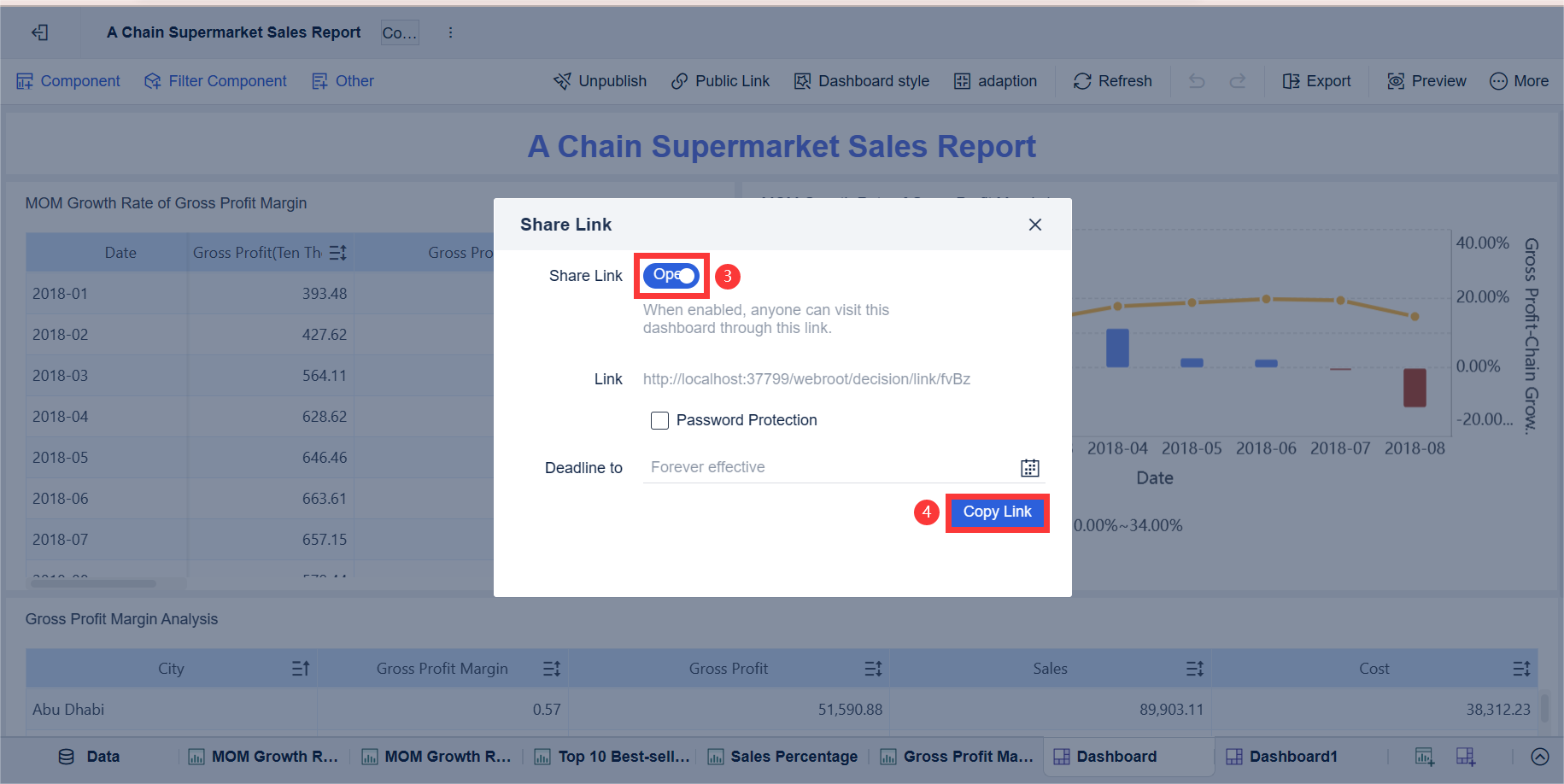Click the Copy Link button
Viewport: 1564px width, 784px height.
[x=997, y=512]
